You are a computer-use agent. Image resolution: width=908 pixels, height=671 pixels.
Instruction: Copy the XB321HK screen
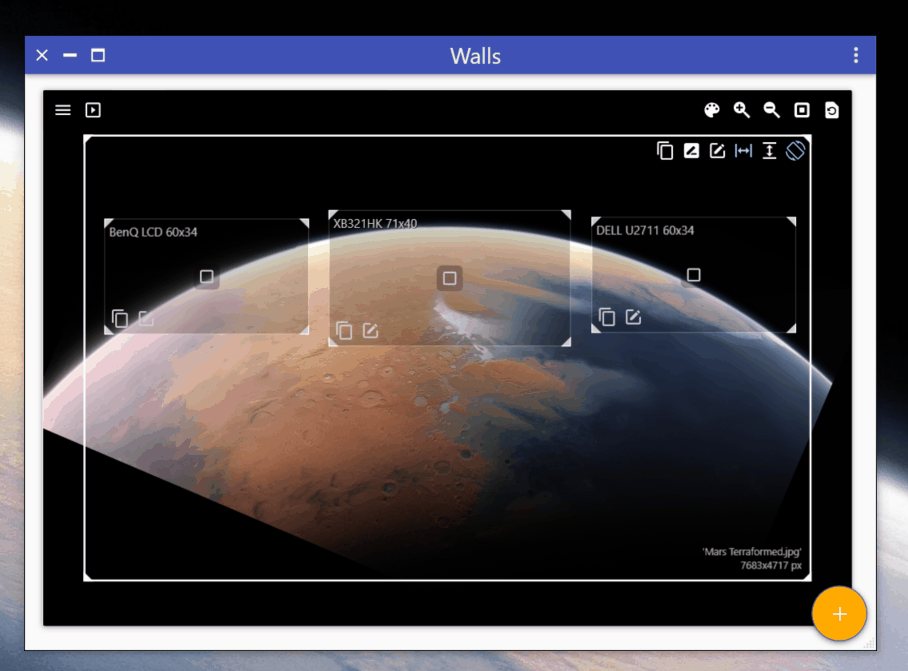click(344, 331)
